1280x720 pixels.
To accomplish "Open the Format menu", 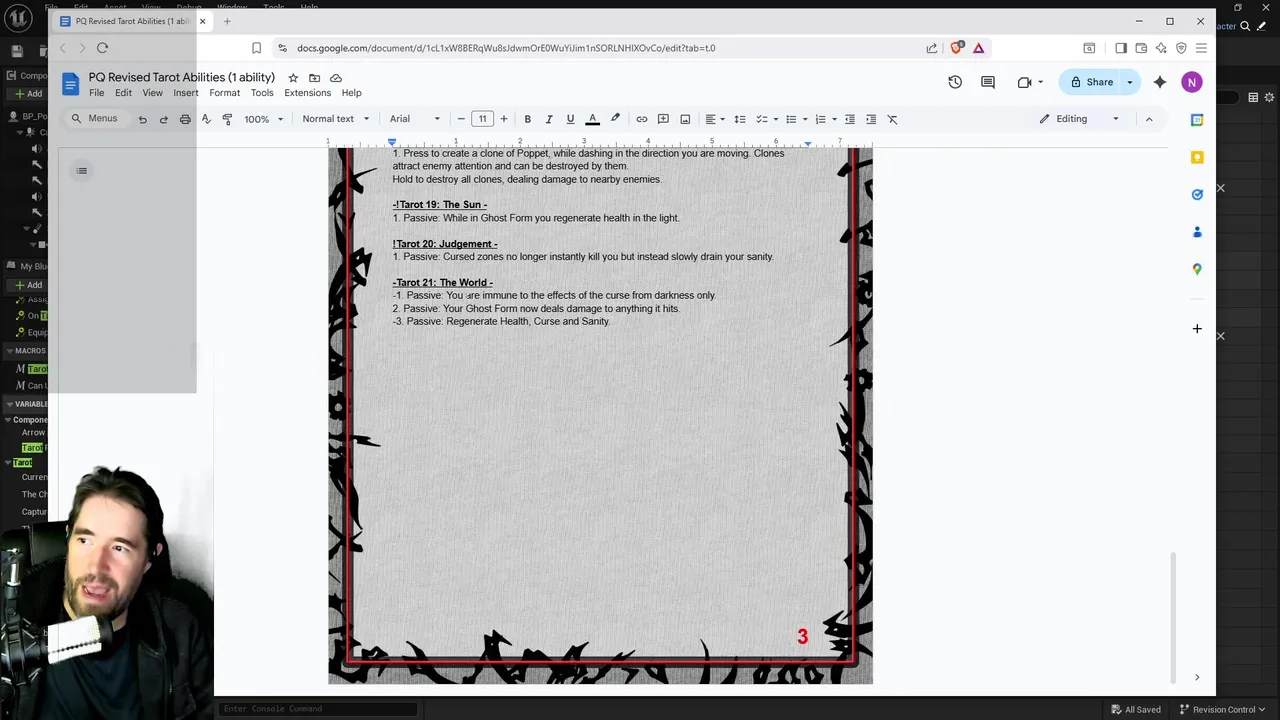I will pos(224,93).
